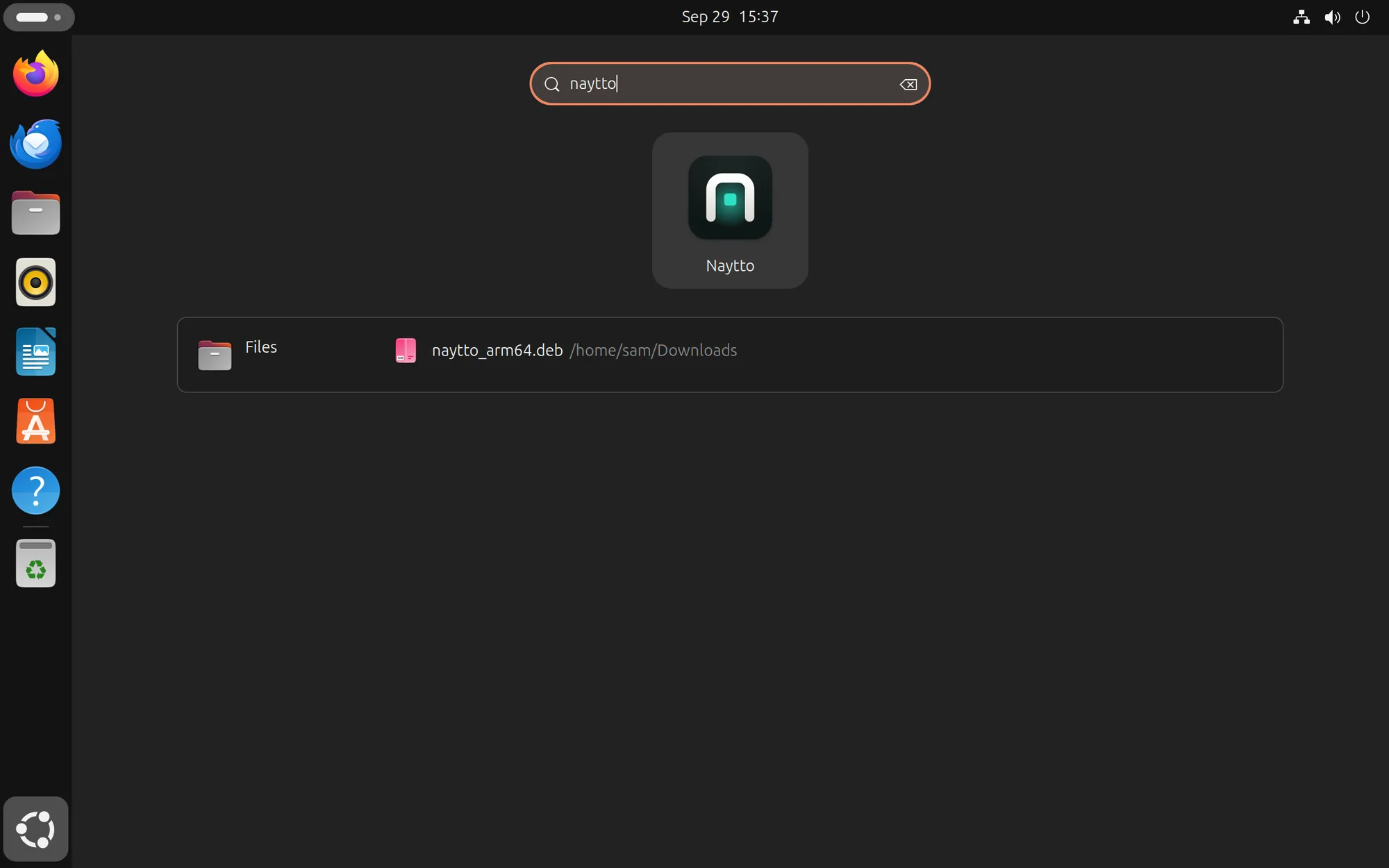Open the Trash from the dock
Screen dimensions: 1389x868
click(x=36, y=563)
